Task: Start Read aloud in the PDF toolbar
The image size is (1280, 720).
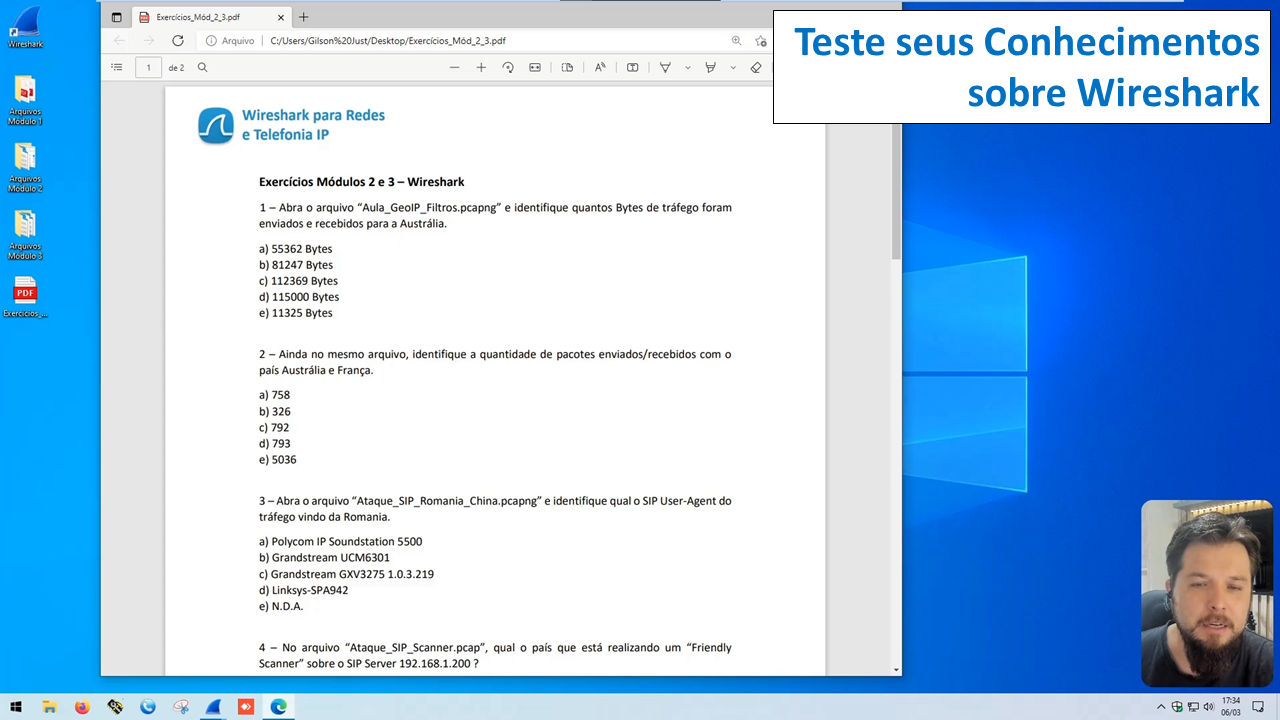Action: pos(600,67)
